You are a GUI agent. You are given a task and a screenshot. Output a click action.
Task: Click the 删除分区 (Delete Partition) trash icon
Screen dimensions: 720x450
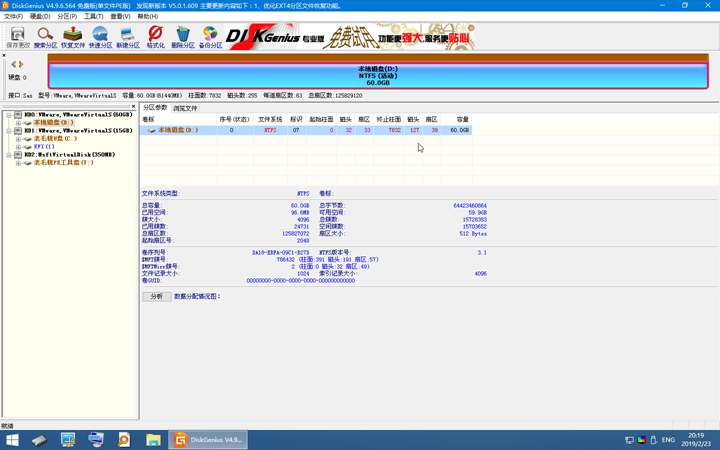click(183, 37)
